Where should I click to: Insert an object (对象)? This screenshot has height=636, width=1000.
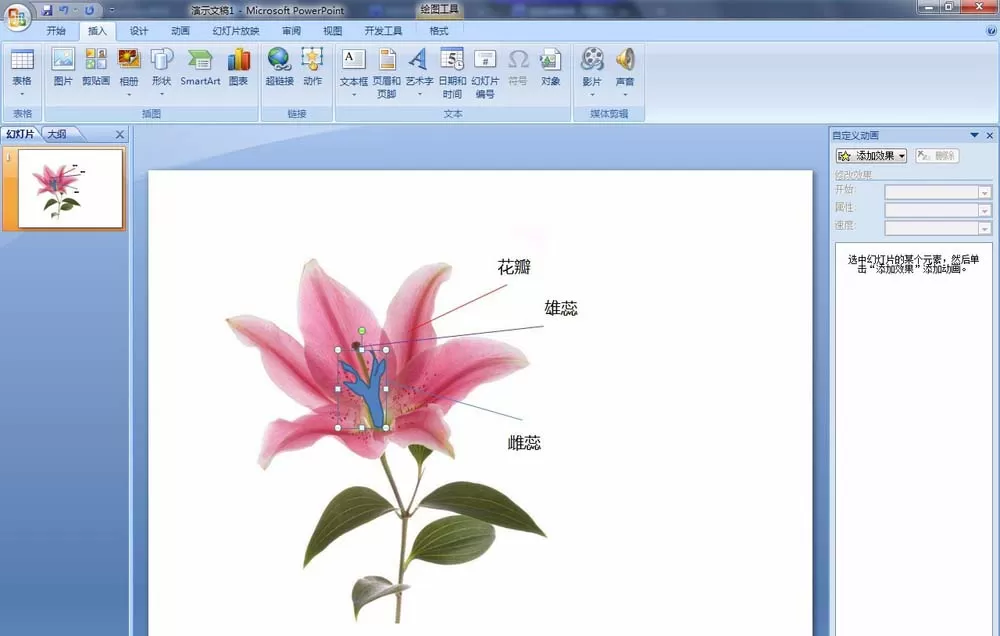click(550, 67)
